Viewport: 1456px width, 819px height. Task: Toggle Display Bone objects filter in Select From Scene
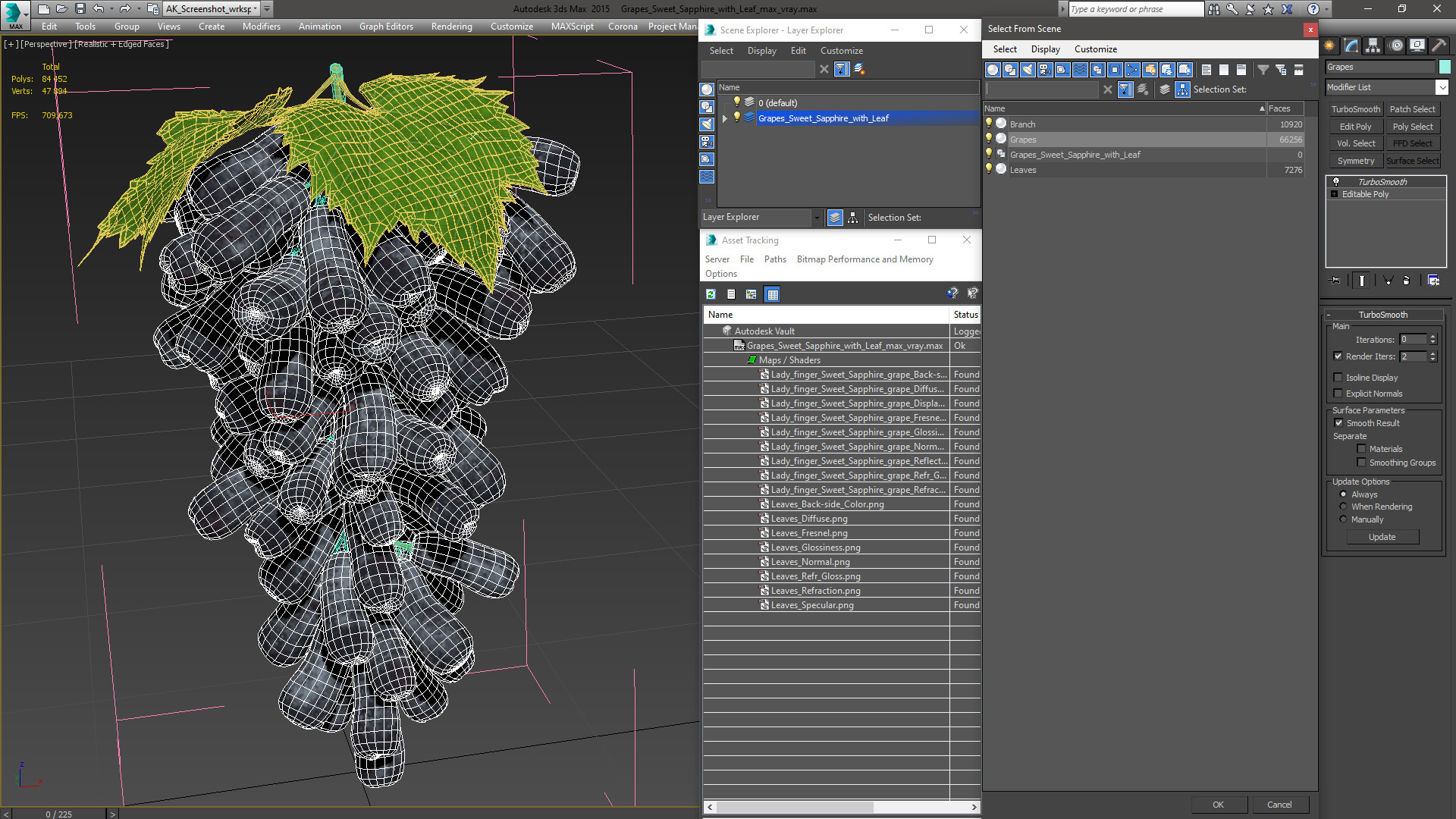pyautogui.click(x=1132, y=70)
